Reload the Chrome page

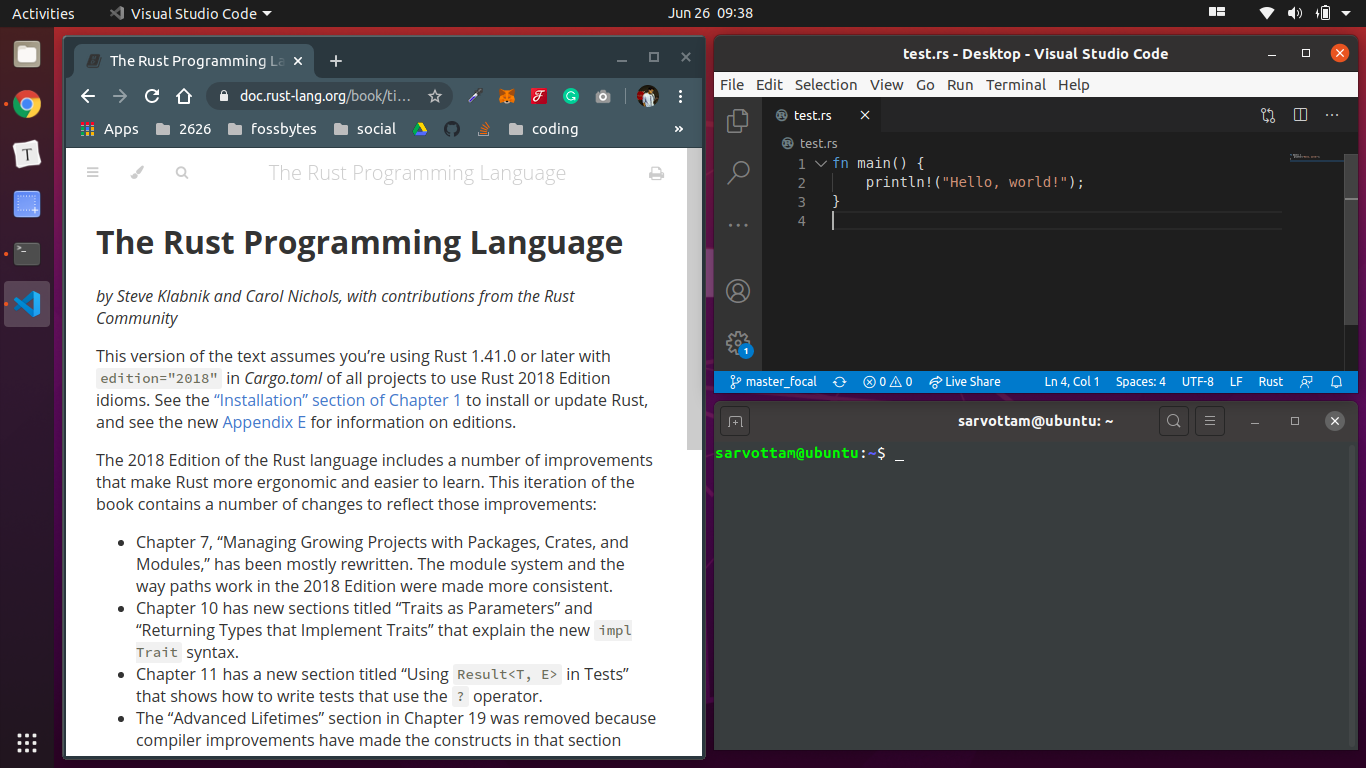tap(152, 96)
